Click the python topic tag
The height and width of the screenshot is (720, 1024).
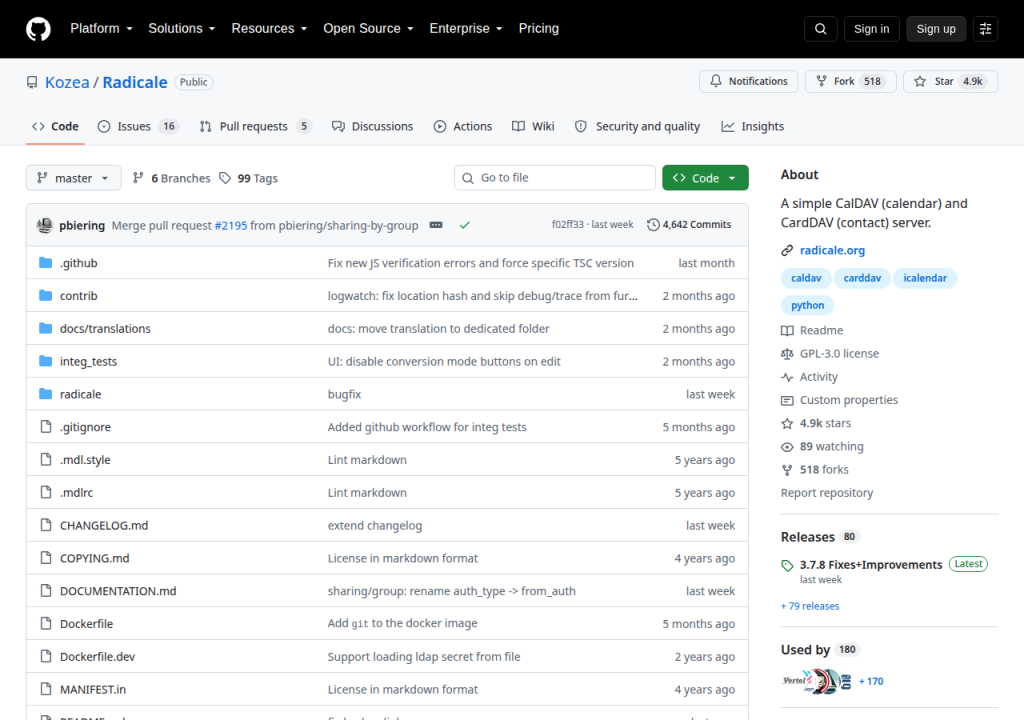[807, 305]
